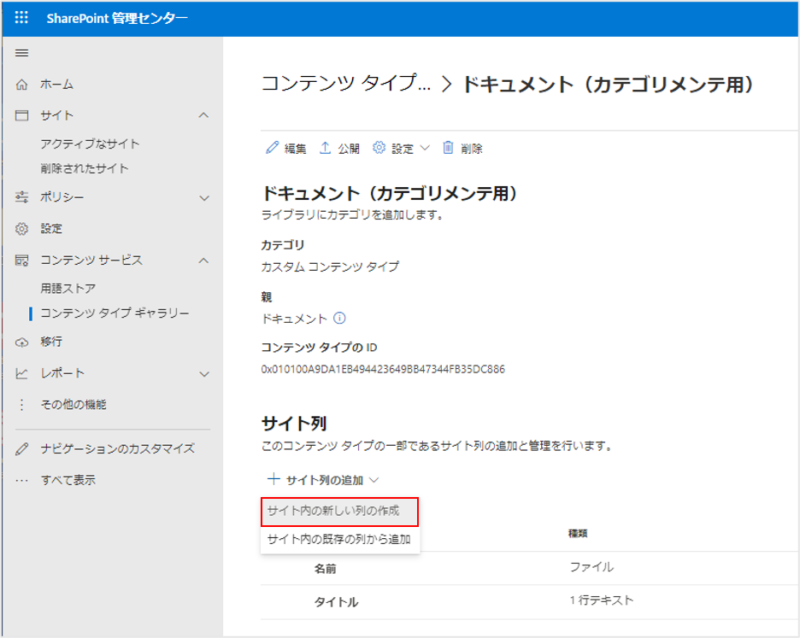Collapse navigation with hamburger menu icon
Image resolution: width=800 pixels, height=638 pixels.
point(22,53)
